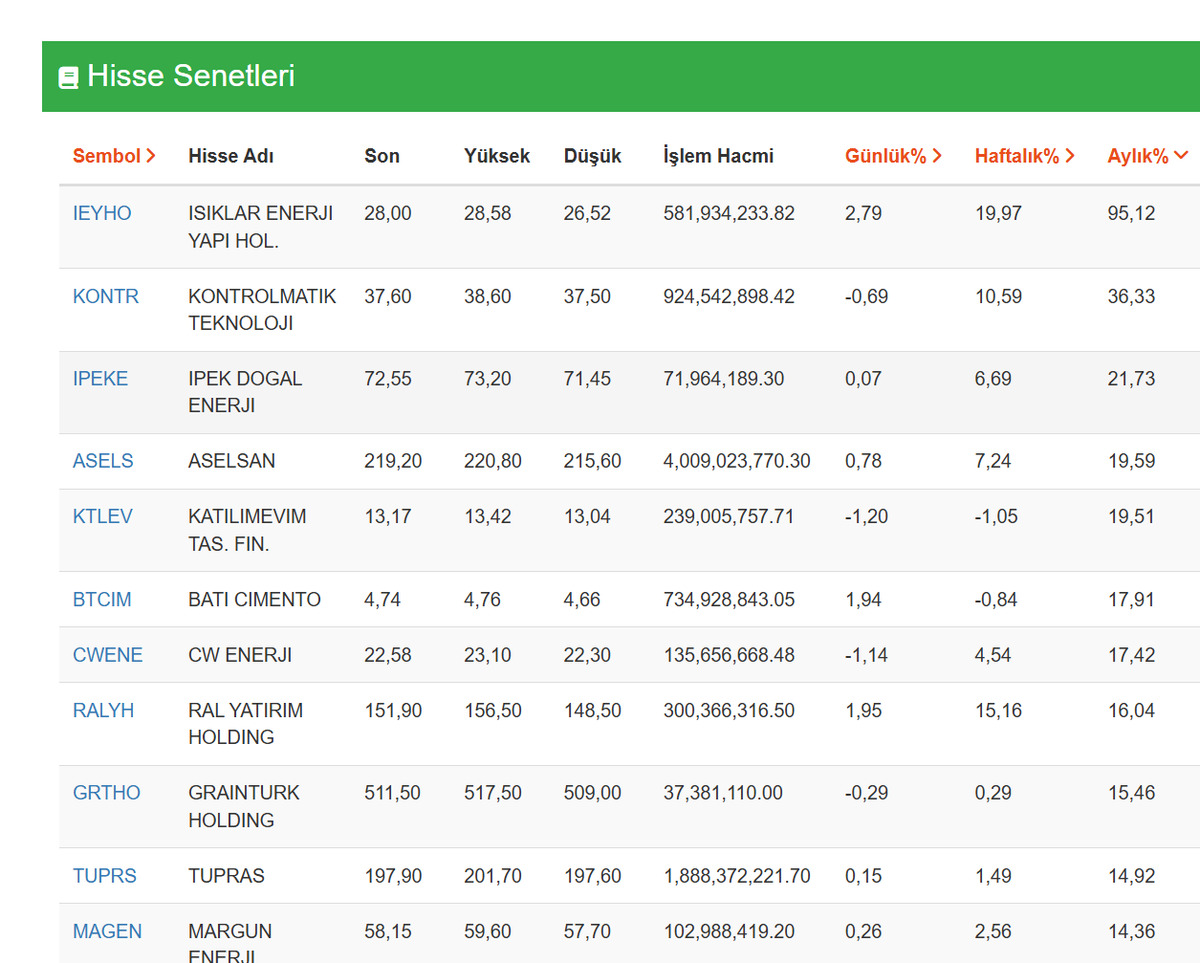1200x963 pixels.
Task: Click RALYH high value 156,50
Action: tap(493, 711)
